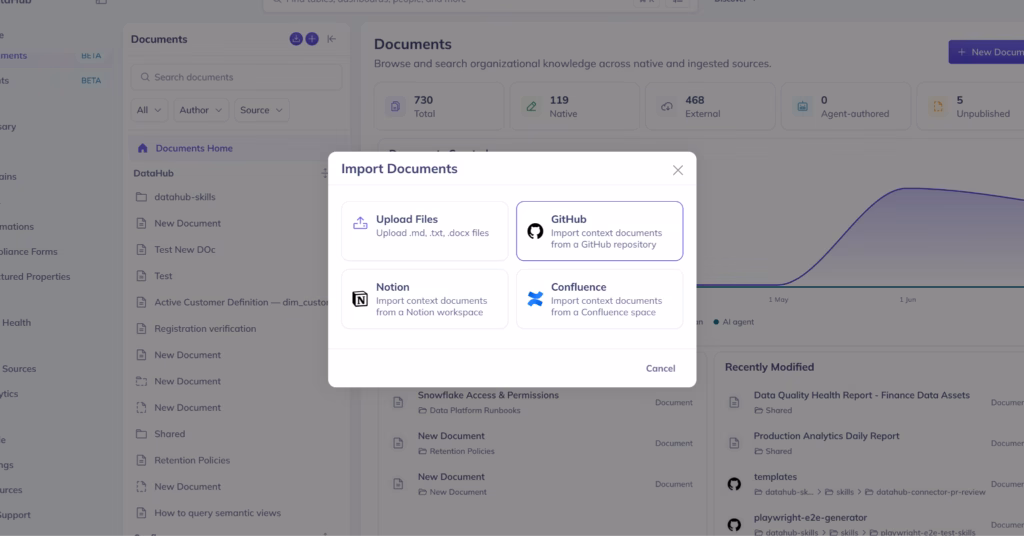Cancel the Import Documents dialog
This screenshot has height=536, width=1024.
660,368
